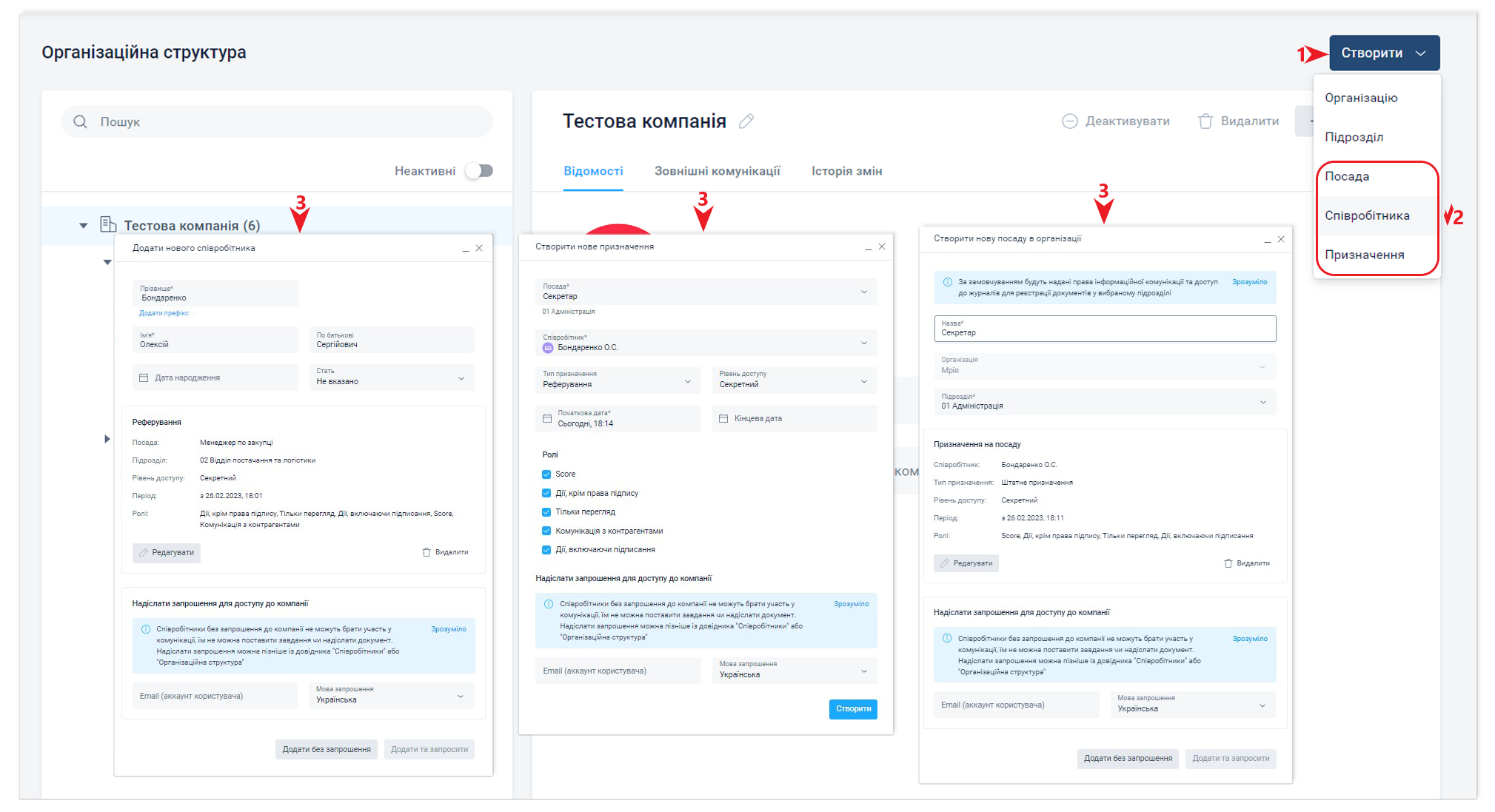The width and height of the screenshot is (1495, 812).
Task: Expand the Тип призначення dropdown
Action: coord(617,380)
